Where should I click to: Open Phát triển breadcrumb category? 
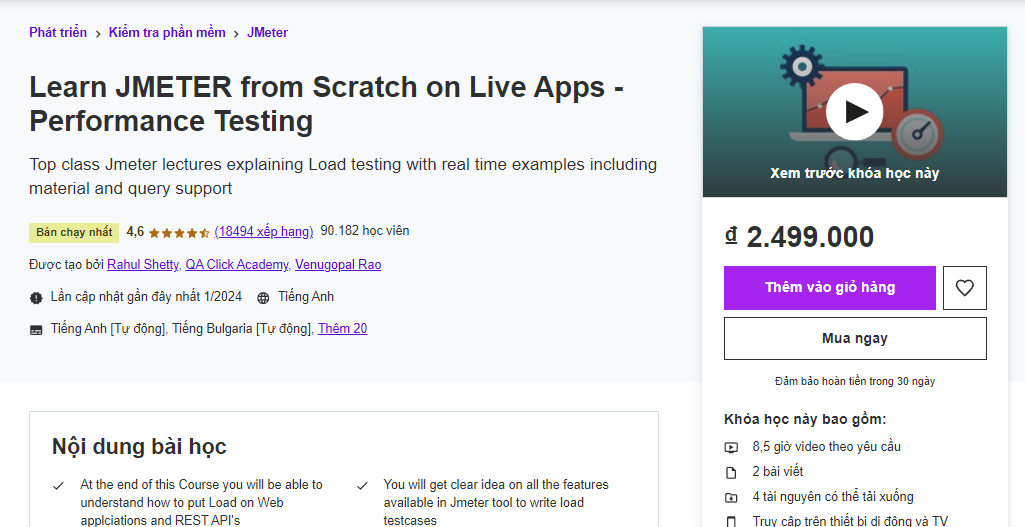(x=58, y=33)
